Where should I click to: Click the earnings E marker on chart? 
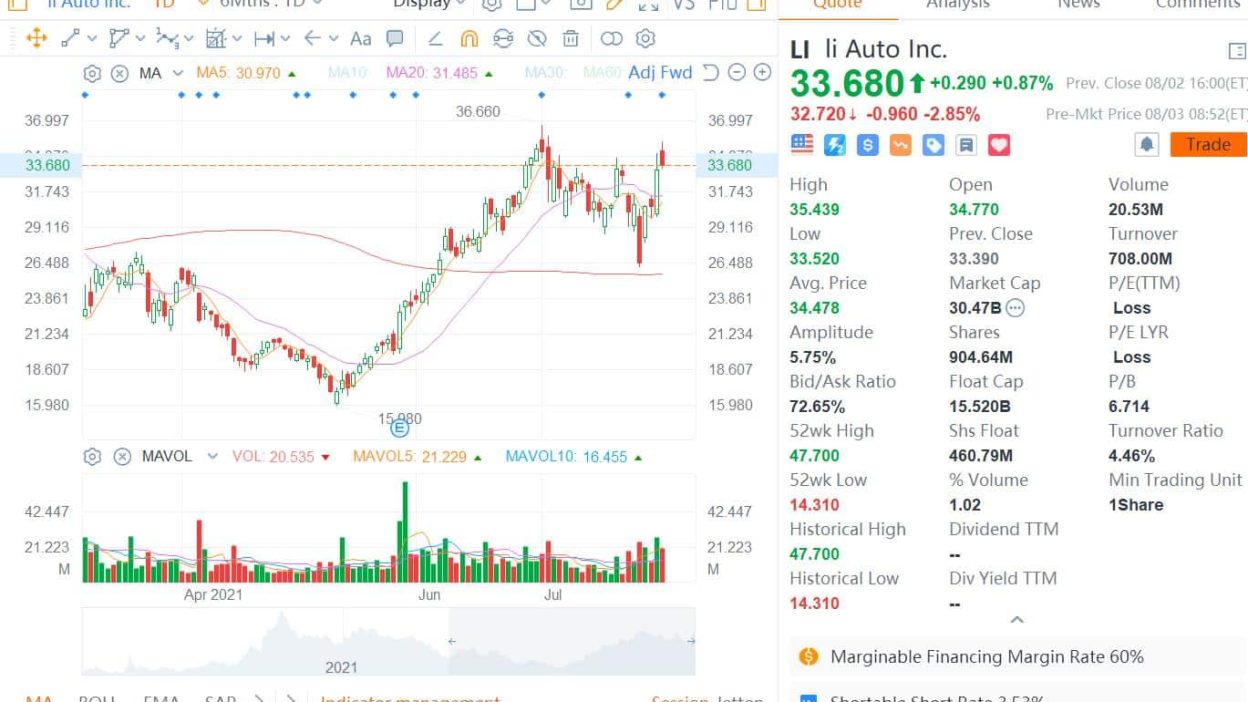400,429
